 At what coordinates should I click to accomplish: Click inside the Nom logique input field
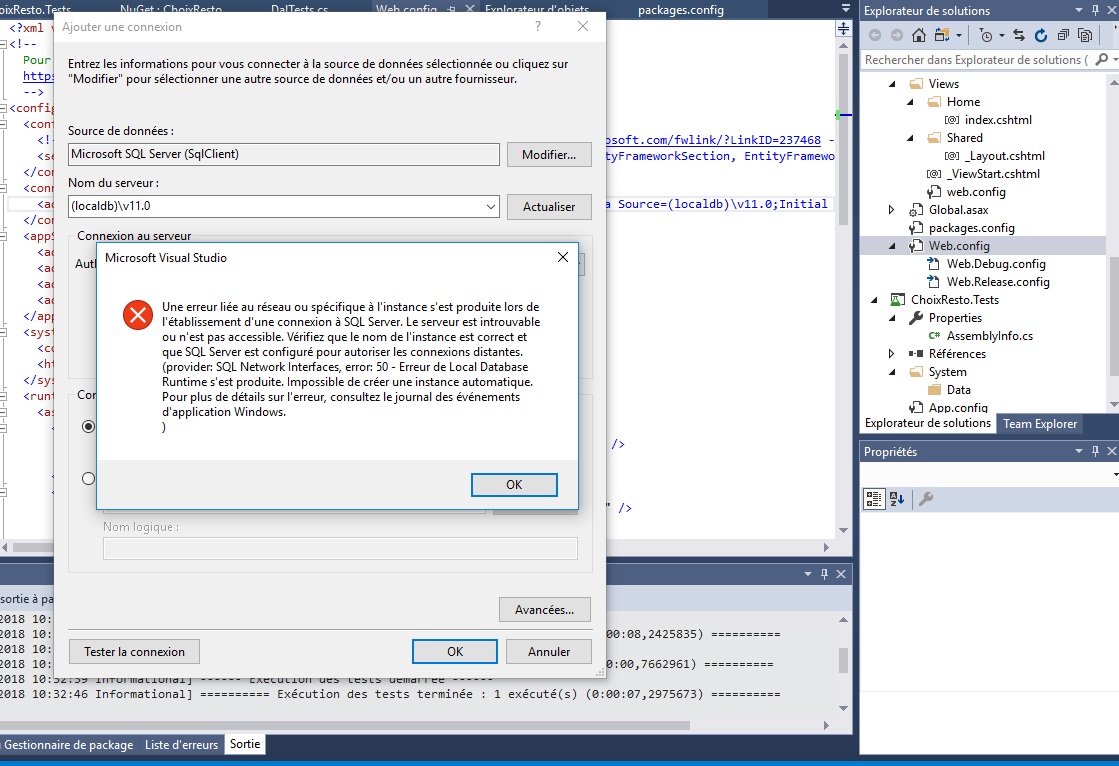pos(340,548)
